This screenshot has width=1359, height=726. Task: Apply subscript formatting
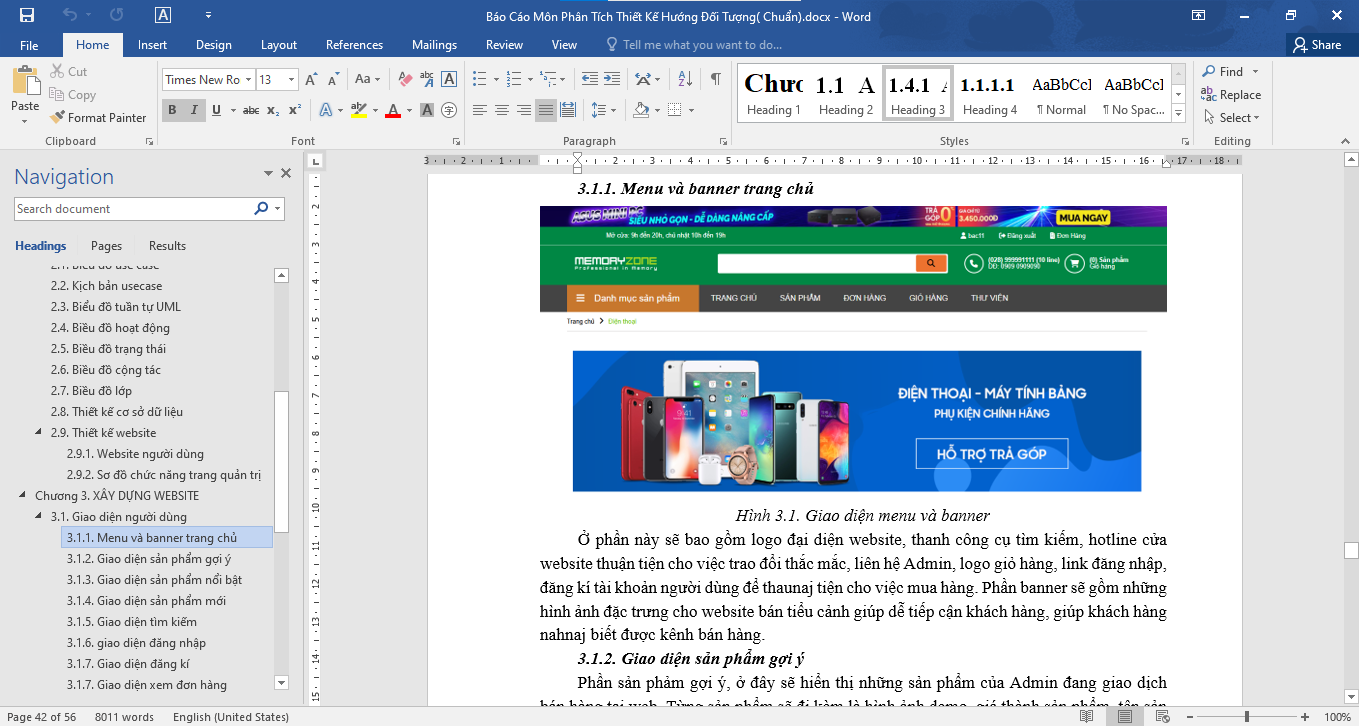click(273, 110)
